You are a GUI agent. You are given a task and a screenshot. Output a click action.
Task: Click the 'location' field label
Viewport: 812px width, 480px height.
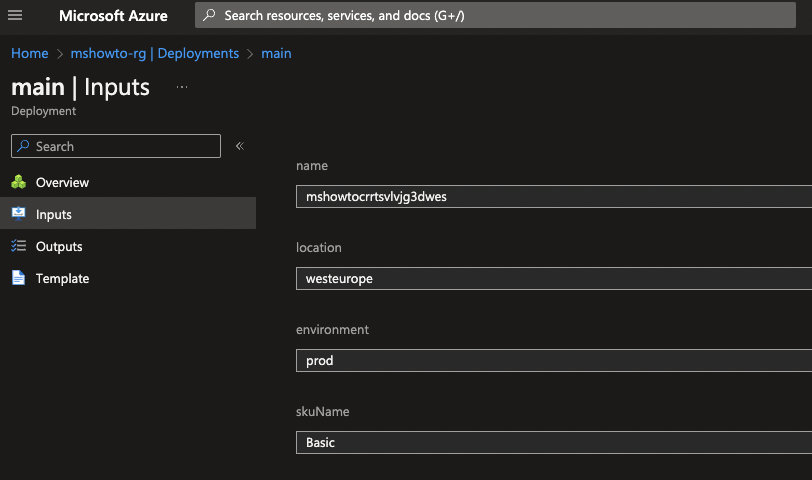[x=318, y=248]
